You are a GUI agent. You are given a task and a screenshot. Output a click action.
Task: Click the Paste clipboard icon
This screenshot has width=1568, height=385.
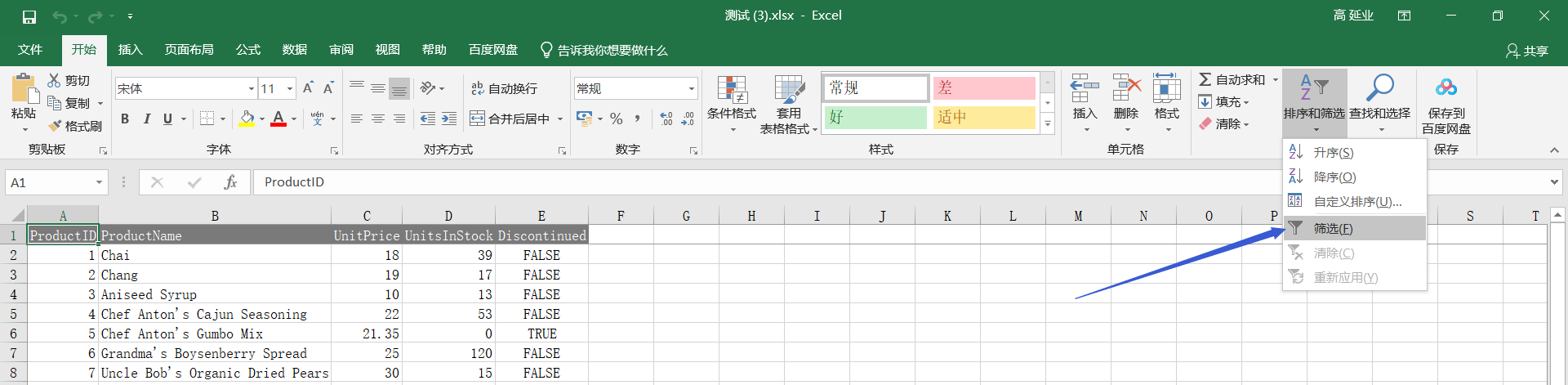point(23,88)
